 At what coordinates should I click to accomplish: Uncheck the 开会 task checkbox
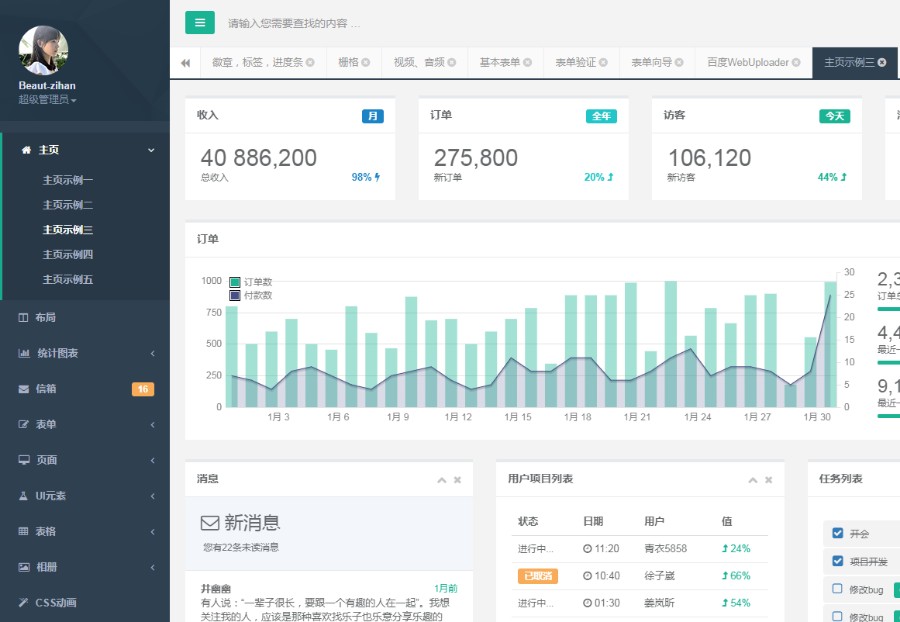pos(837,533)
